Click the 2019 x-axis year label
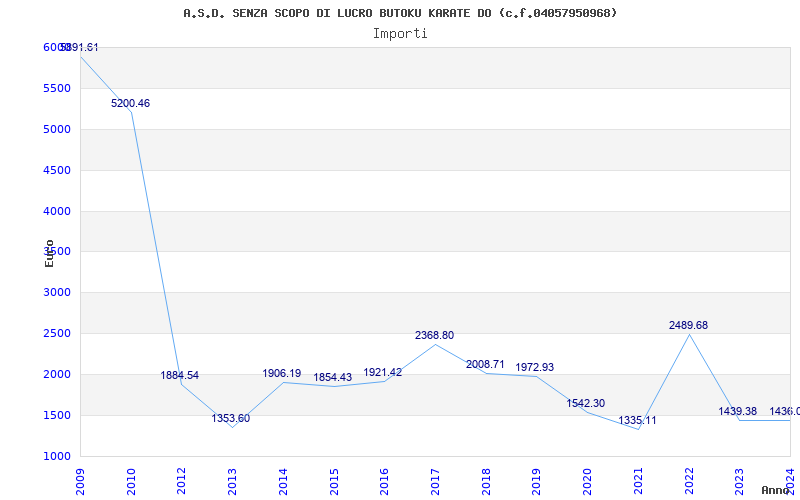800x500 pixels. pos(537,482)
